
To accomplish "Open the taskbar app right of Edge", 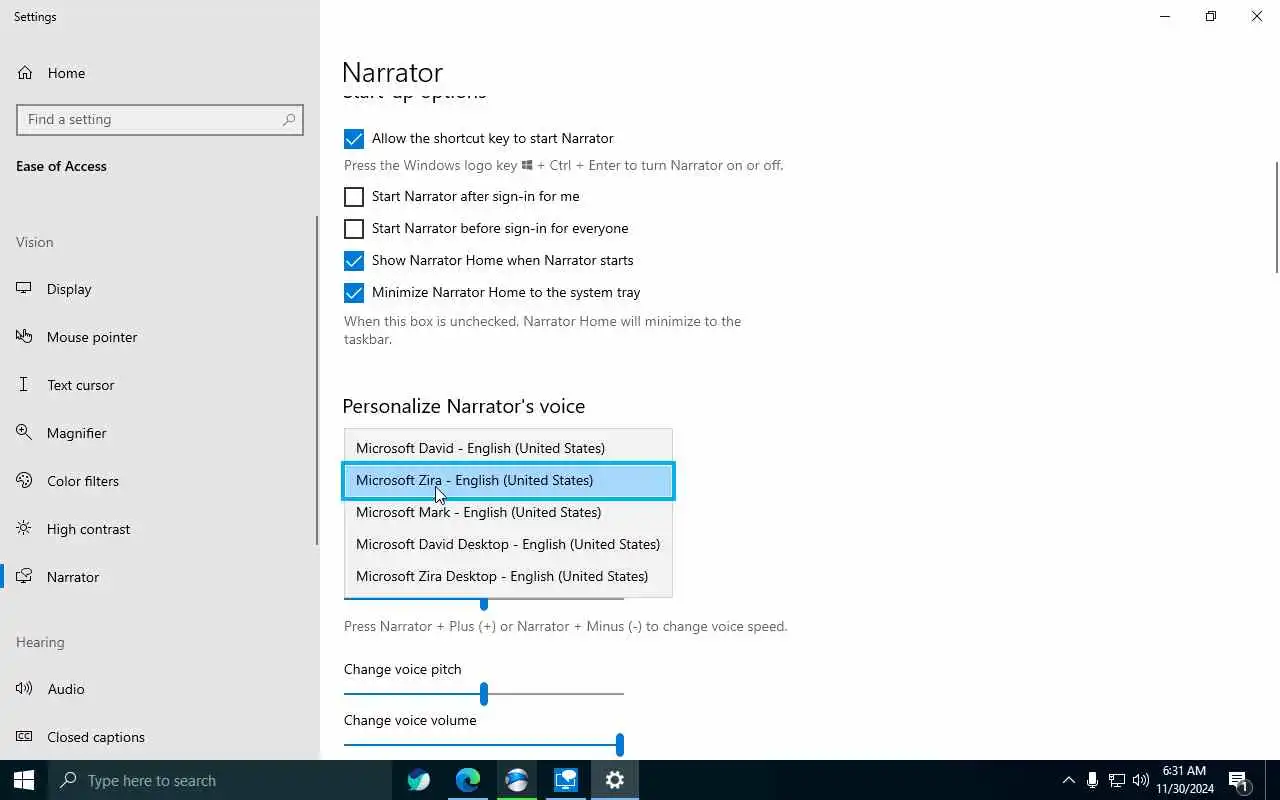I will [x=517, y=780].
